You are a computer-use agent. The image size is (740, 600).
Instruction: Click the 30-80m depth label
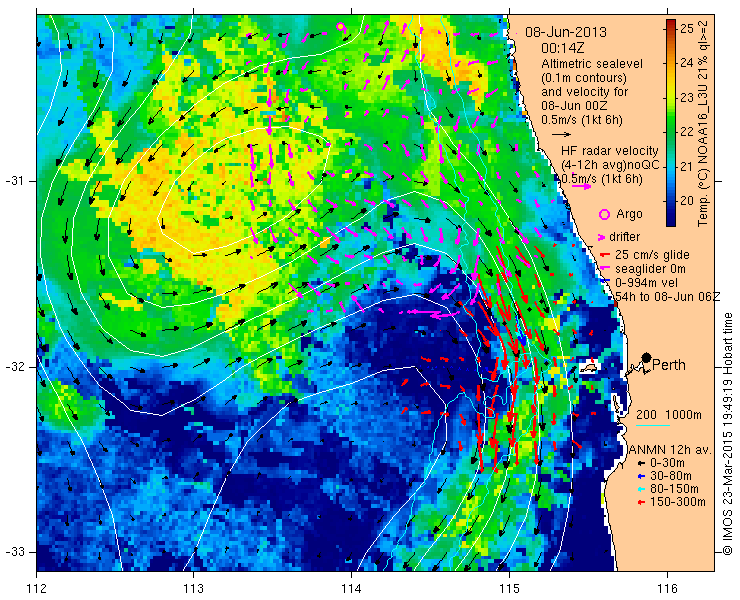pos(671,476)
